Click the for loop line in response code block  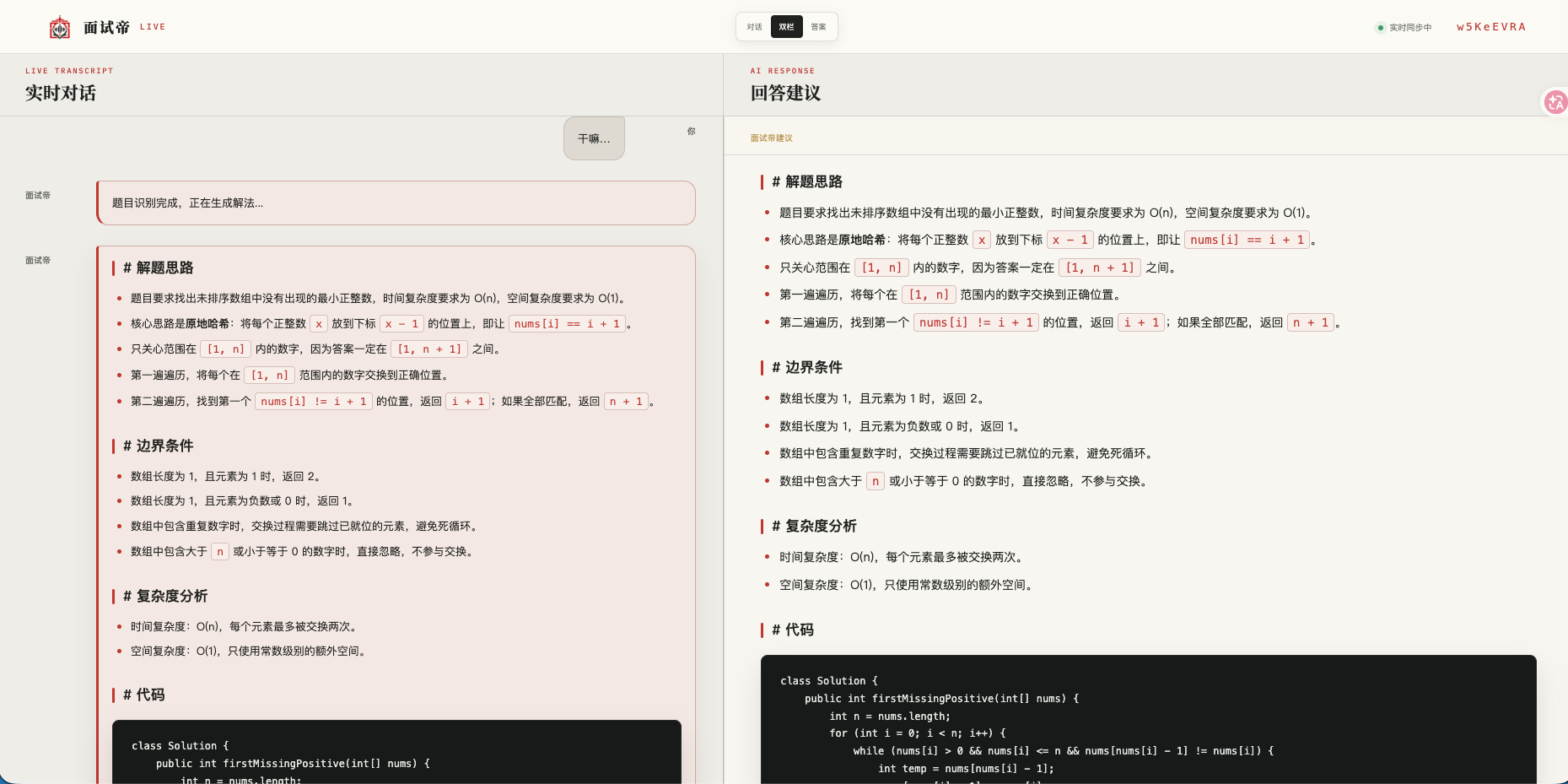click(918, 733)
